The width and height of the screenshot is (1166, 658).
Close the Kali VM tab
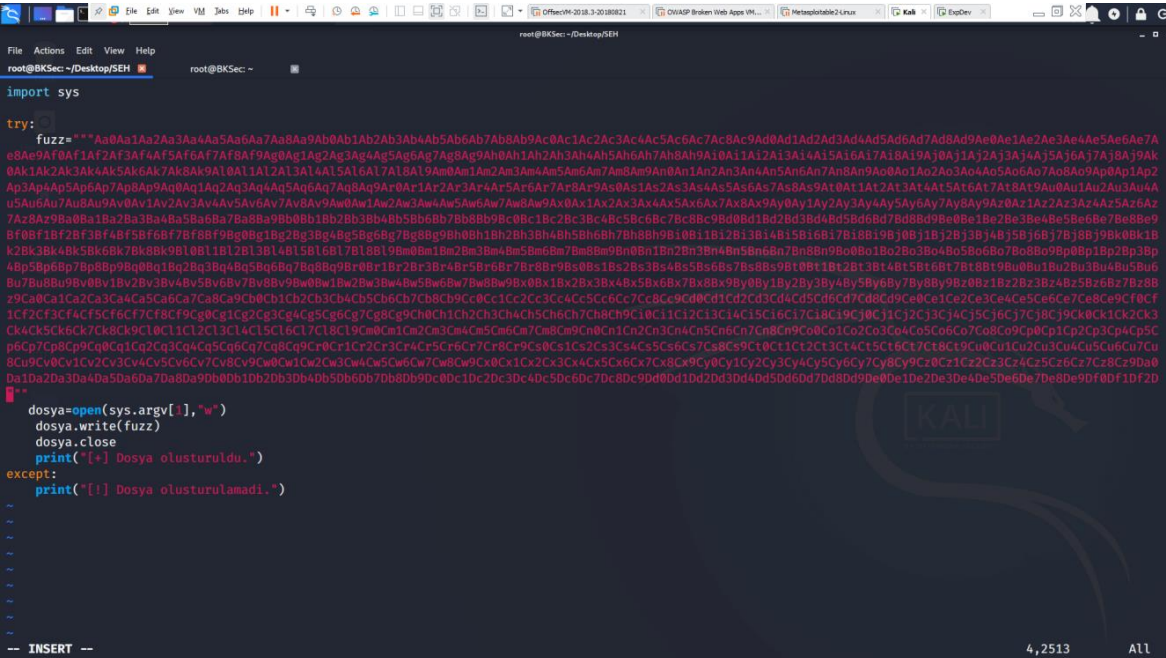pos(924,12)
